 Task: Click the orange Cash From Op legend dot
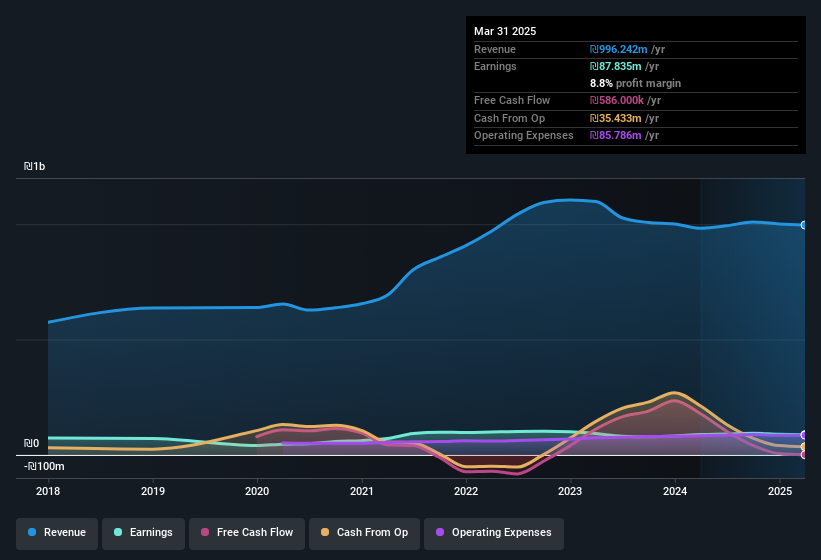click(x=325, y=532)
